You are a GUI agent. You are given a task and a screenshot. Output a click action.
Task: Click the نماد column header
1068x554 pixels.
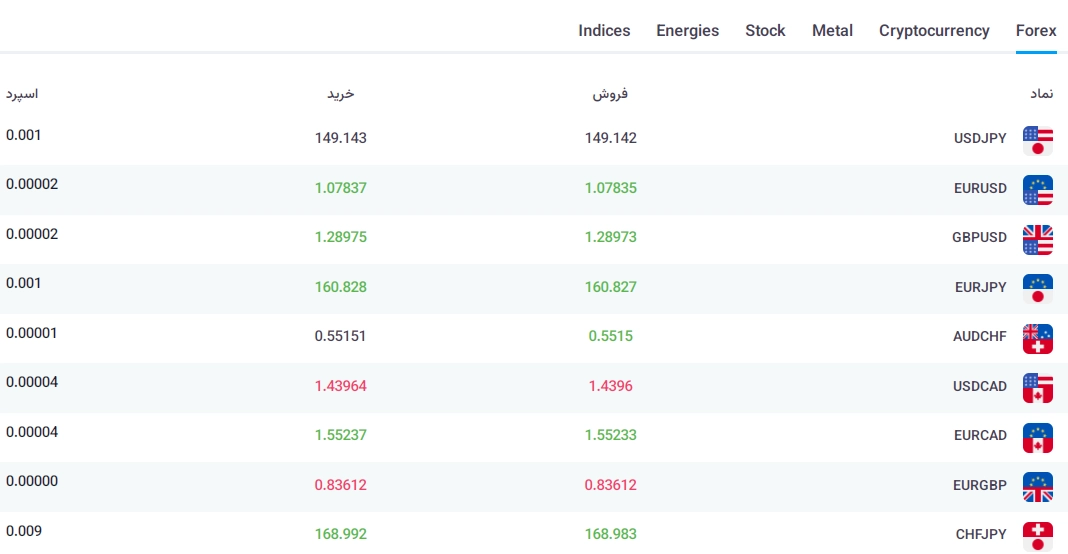click(x=1041, y=93)
